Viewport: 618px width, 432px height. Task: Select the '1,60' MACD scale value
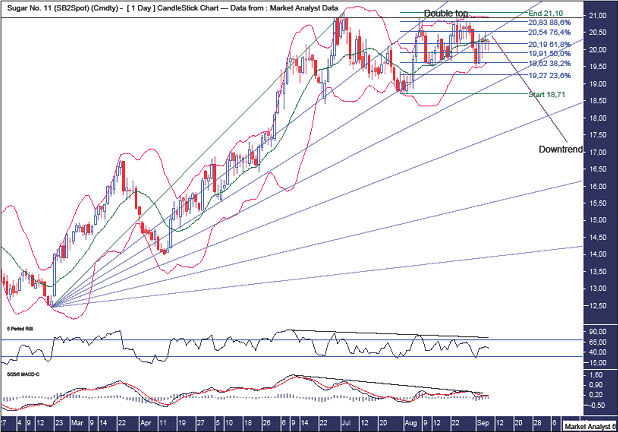597,374
